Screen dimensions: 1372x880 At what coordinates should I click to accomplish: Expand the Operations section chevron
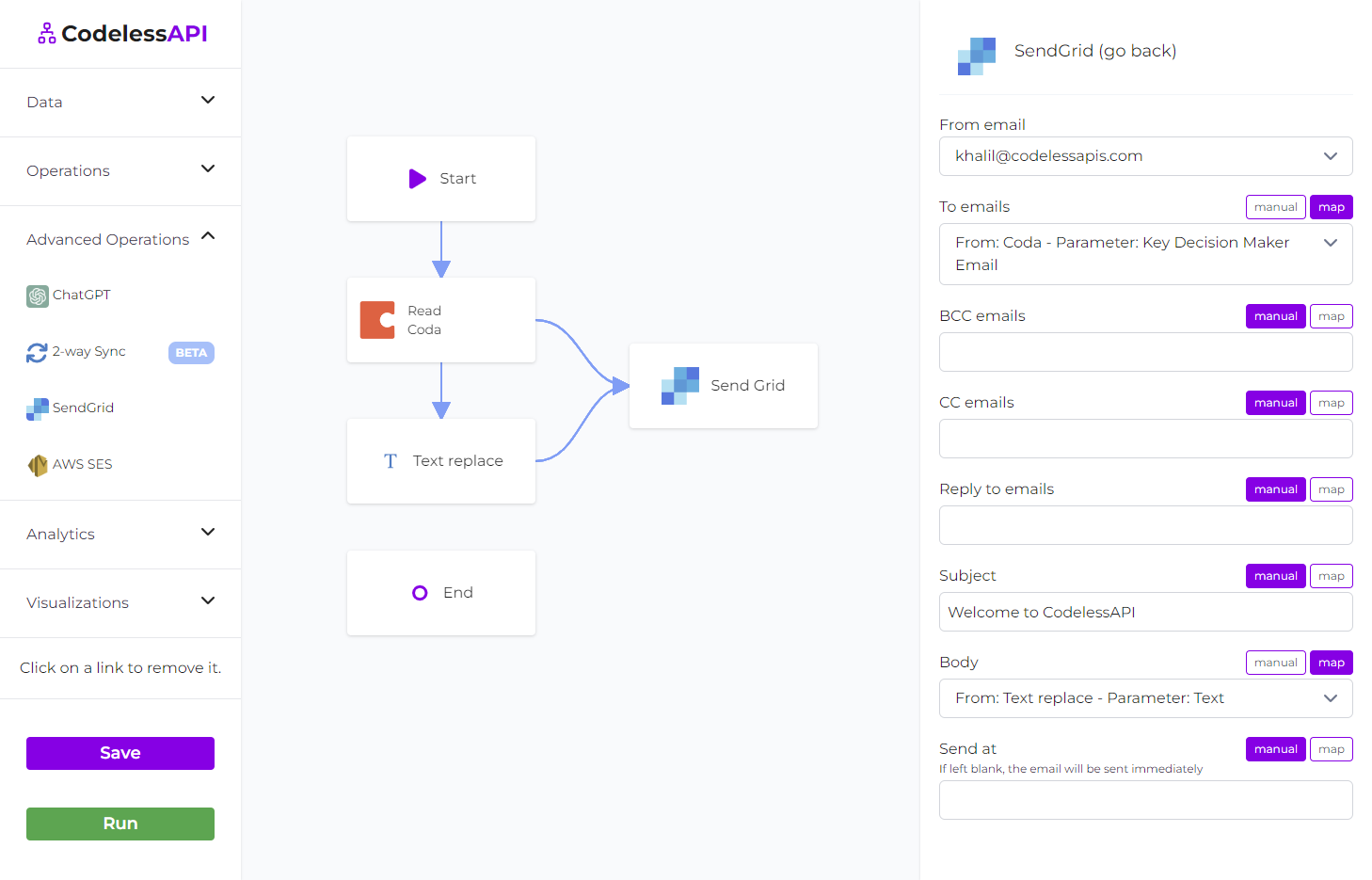point(208,168)
